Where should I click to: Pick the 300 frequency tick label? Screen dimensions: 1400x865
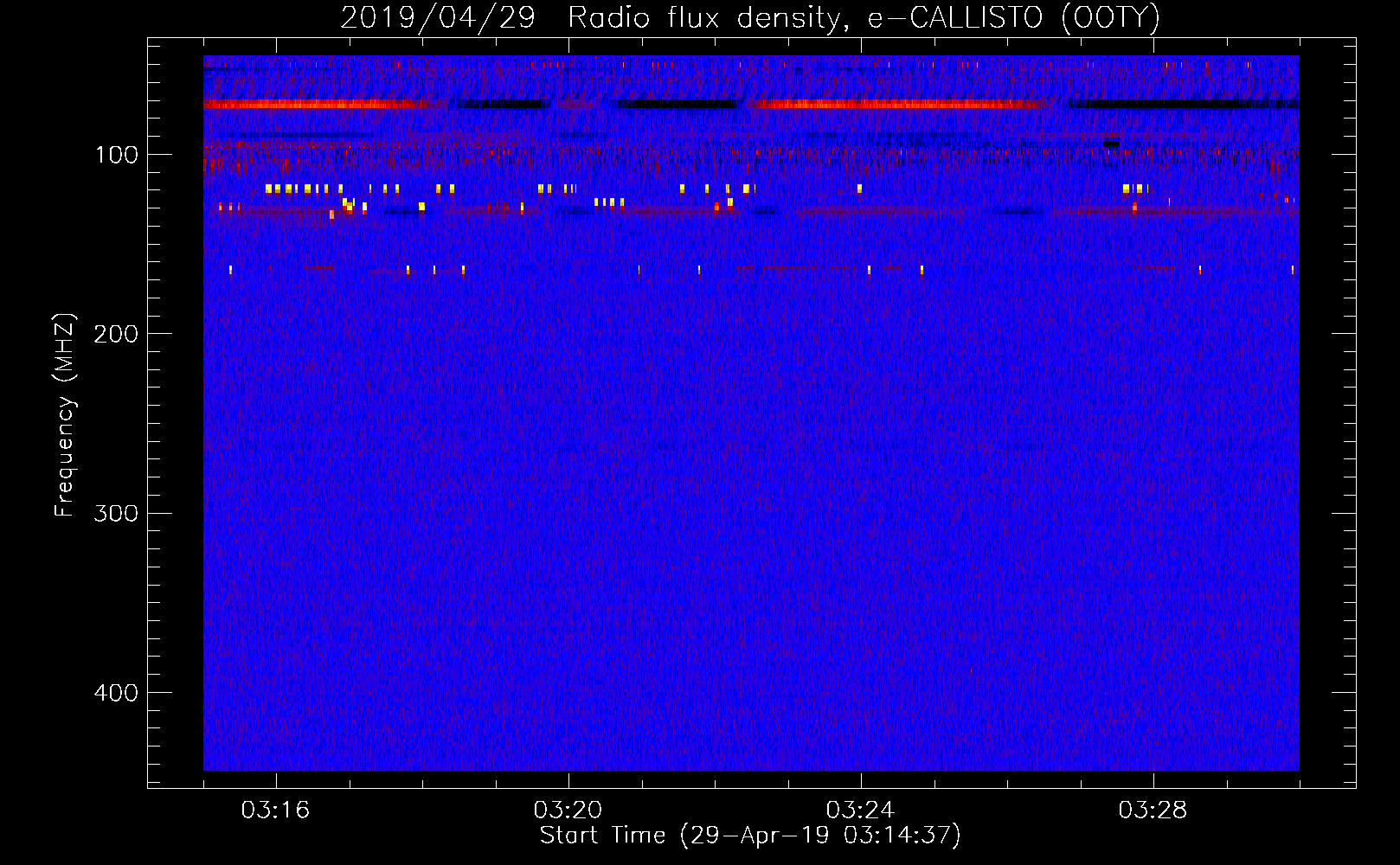pos(117,513)
